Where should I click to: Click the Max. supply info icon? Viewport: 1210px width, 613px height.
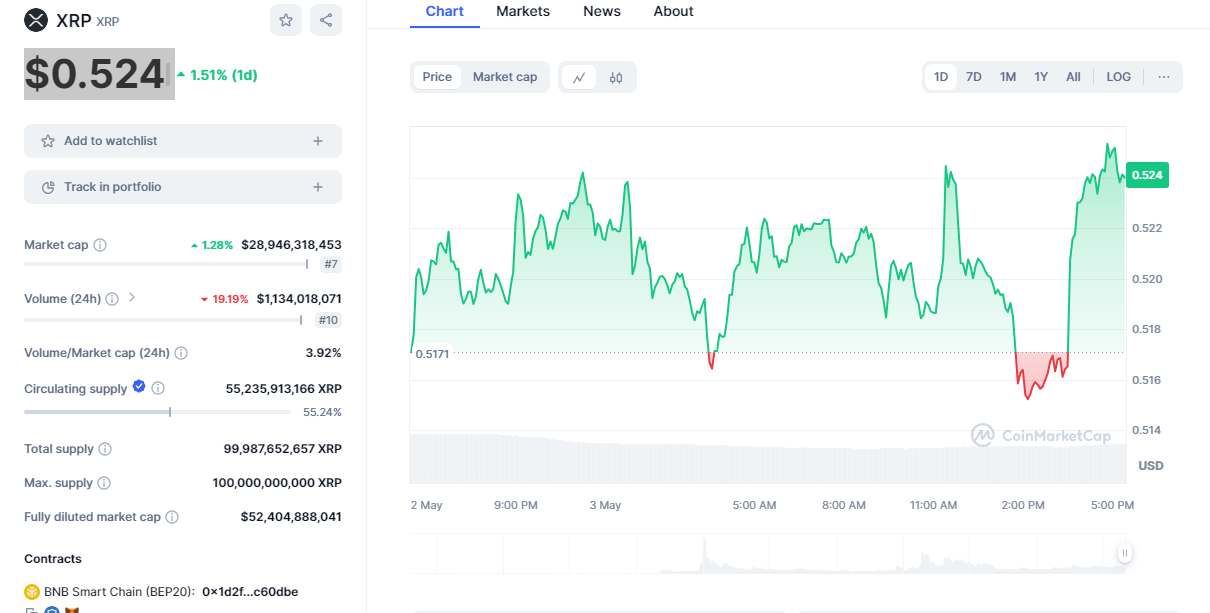[104, 483]
